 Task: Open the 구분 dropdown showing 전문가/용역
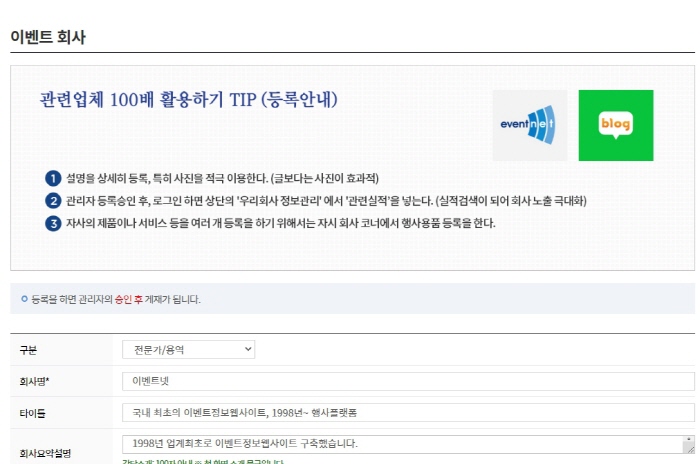[188, 350]
